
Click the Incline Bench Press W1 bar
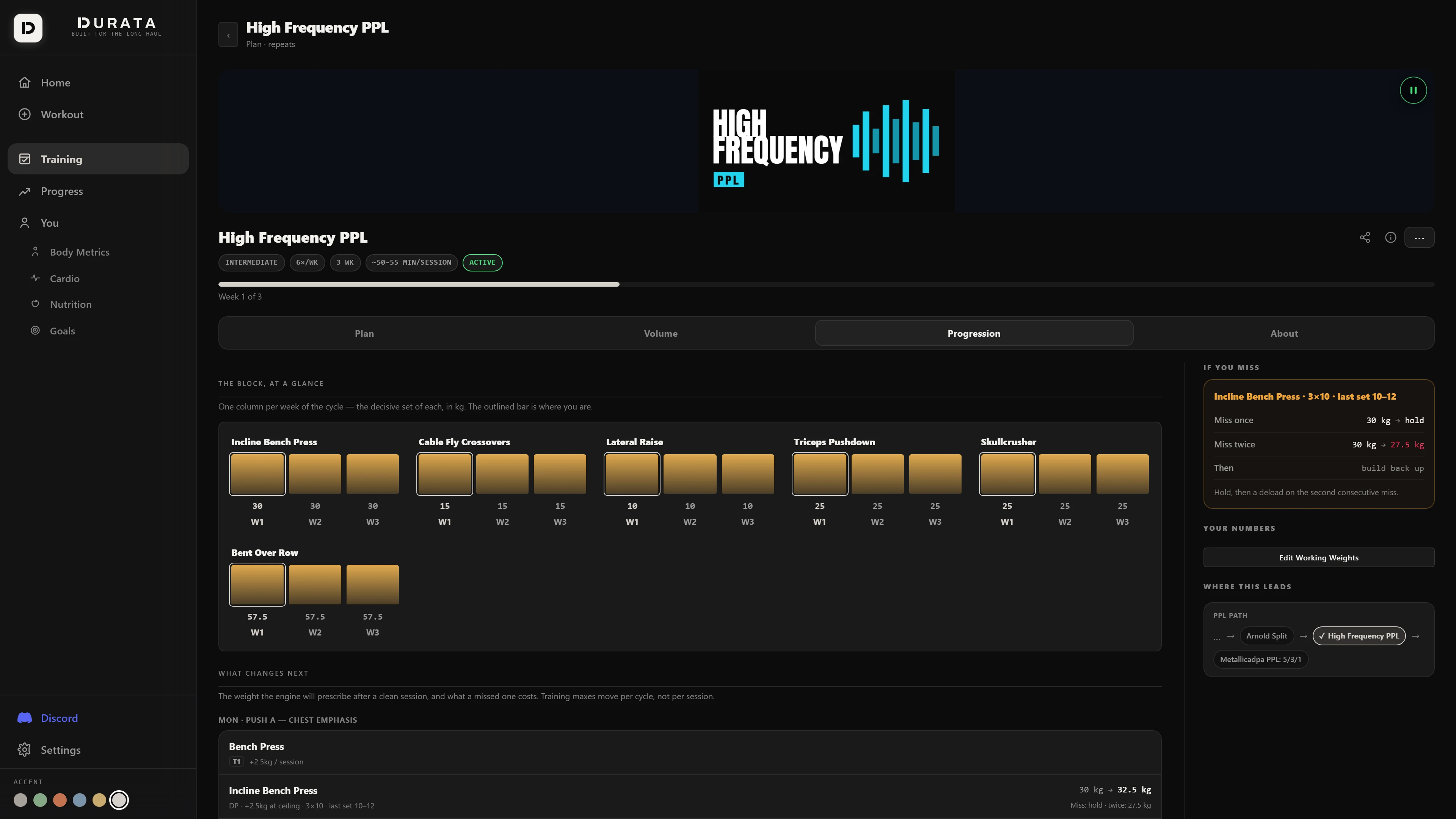257,474
